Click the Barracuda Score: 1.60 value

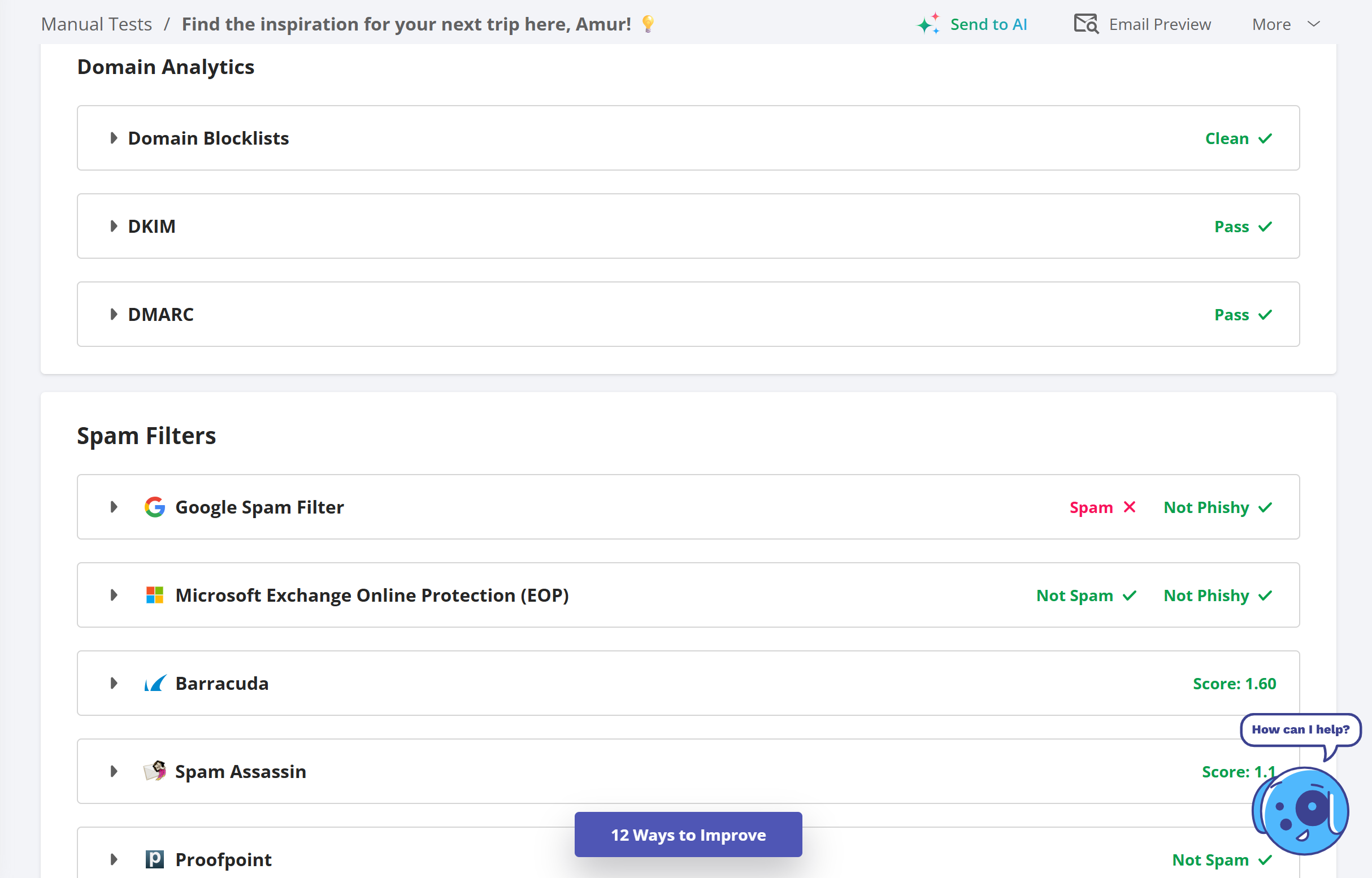(1235, 684)
